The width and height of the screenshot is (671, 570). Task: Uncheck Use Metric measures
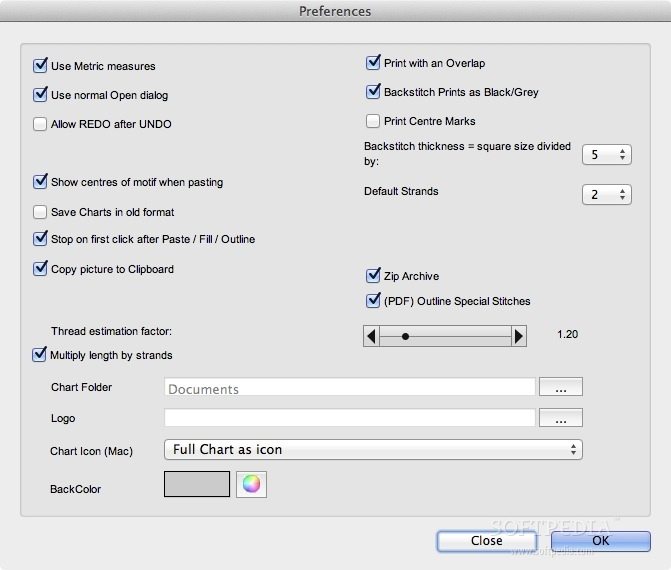tap(40, 65)
